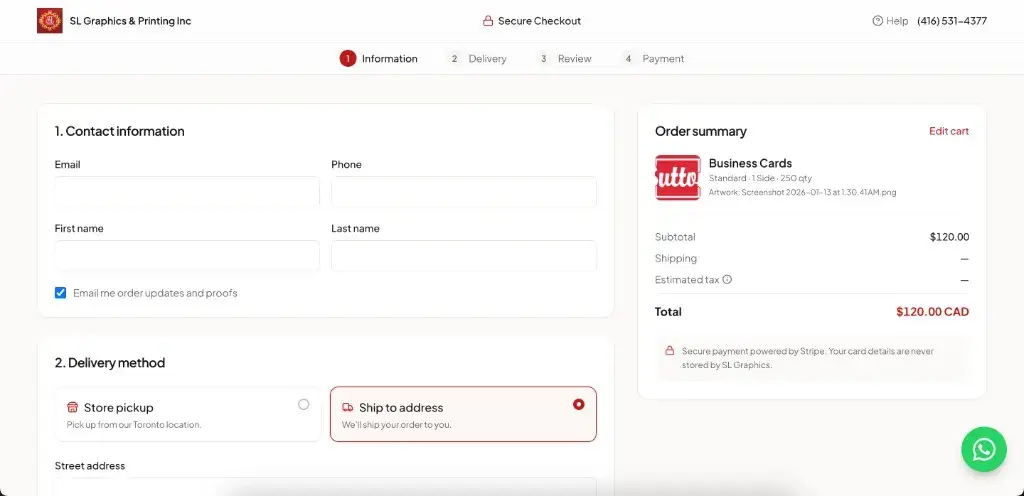
Task: Click the Secure Checkout label
Action: (539, 21)
